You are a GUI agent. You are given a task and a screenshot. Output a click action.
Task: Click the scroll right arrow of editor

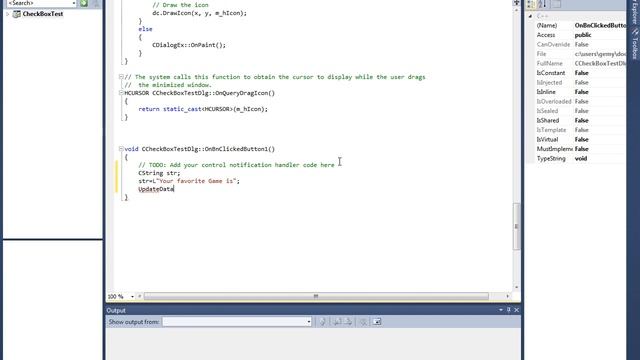tap(508, 297)
